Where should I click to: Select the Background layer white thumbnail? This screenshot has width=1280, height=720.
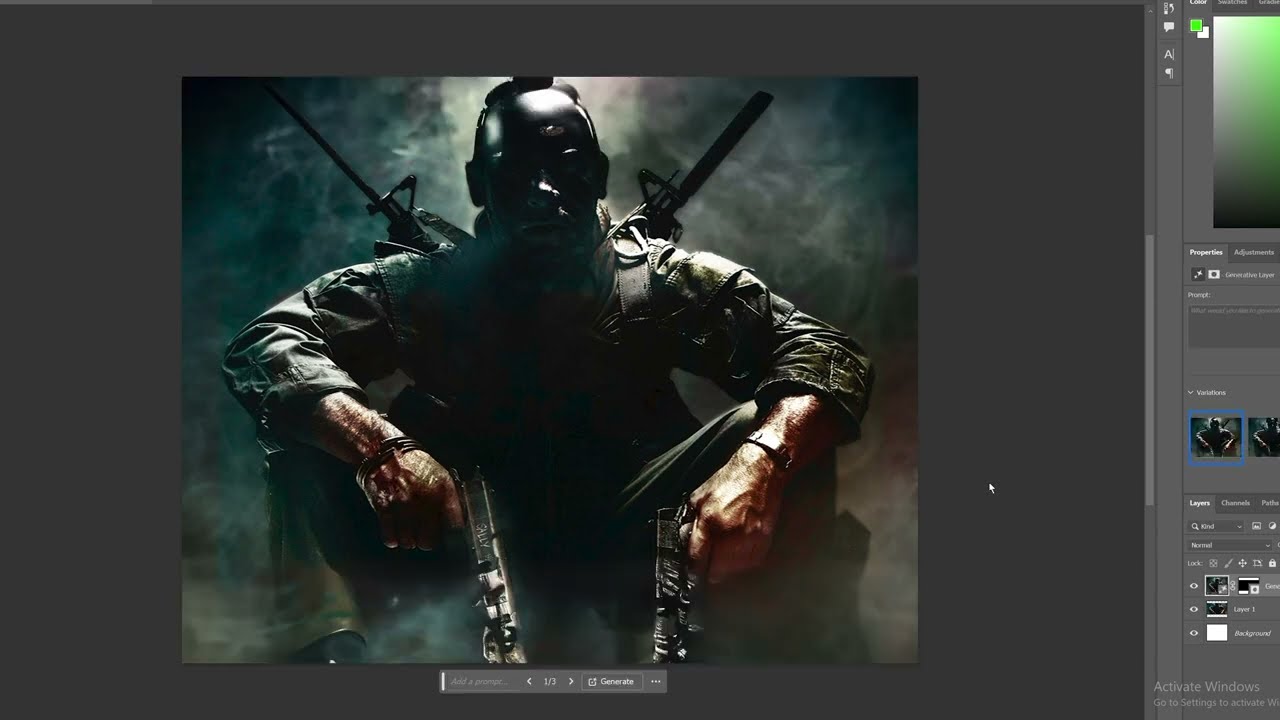click(x=1217, y=633)
